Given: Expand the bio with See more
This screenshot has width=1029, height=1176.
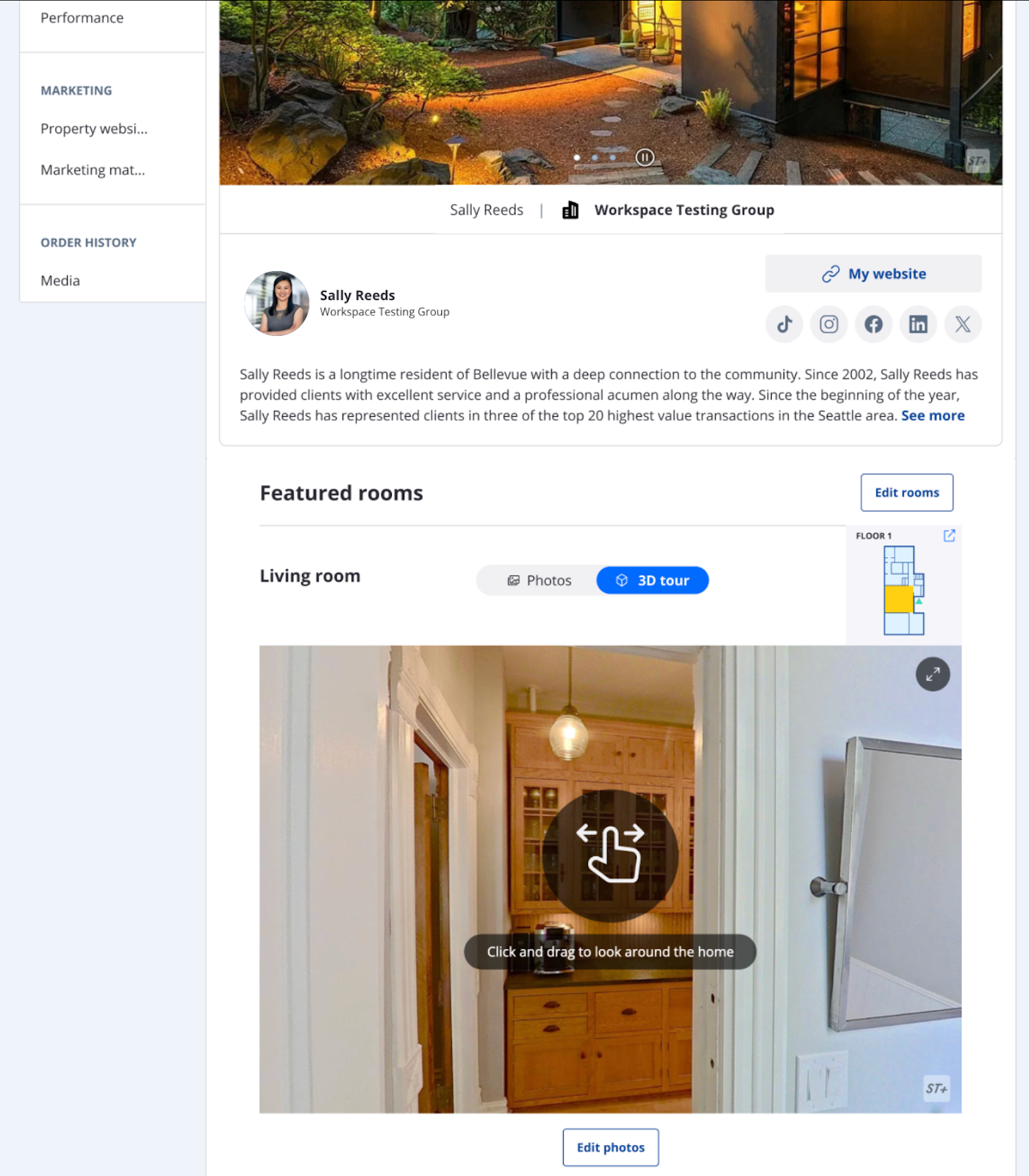Looking at the screenshot, I should coord(933,415).
